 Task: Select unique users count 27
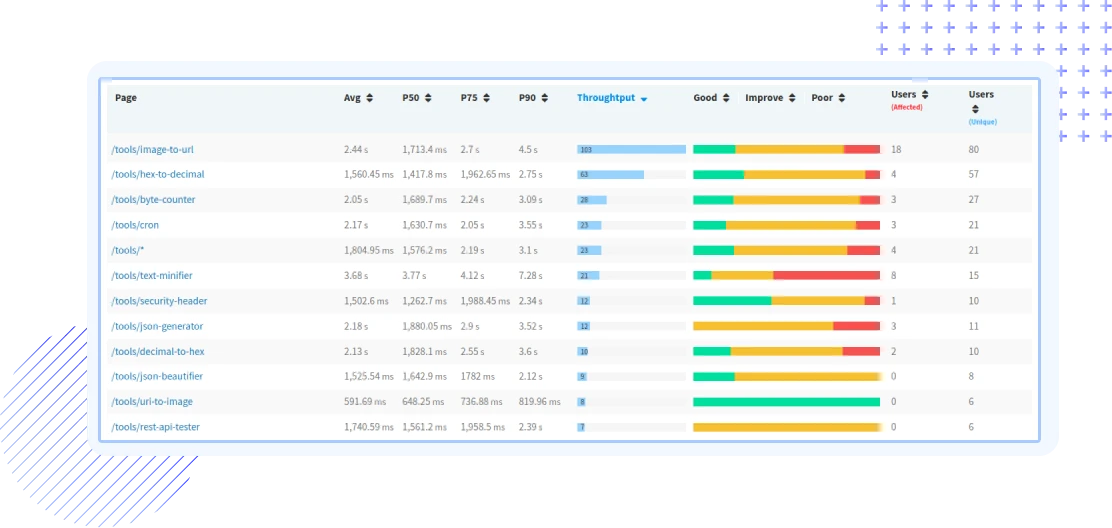pyautogui.click(x=974, y=200)
